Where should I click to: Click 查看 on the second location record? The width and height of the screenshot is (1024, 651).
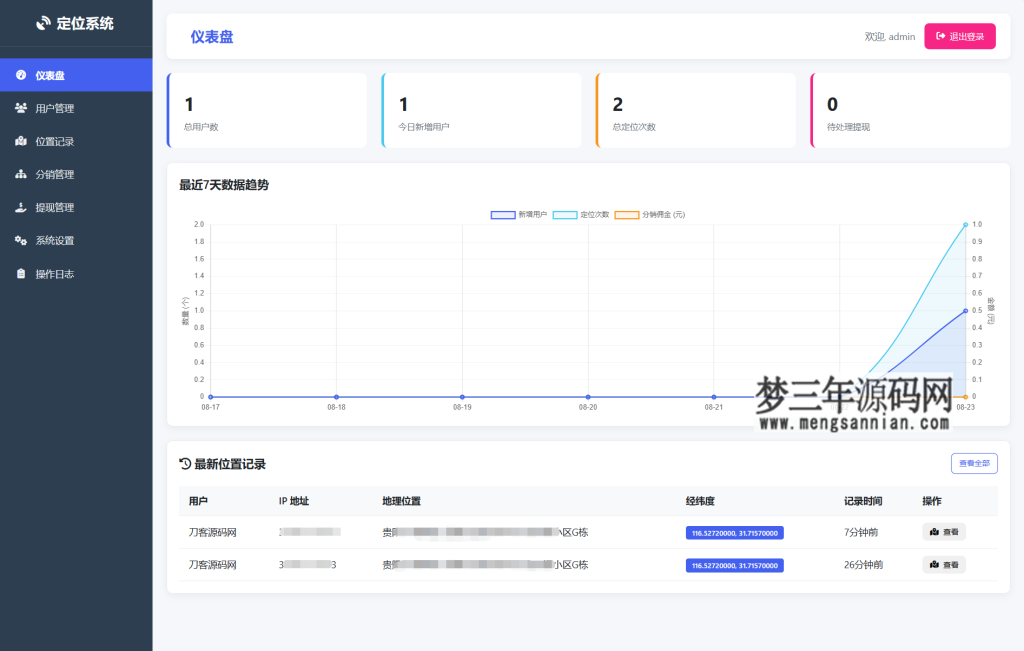[x=943, y=564]
